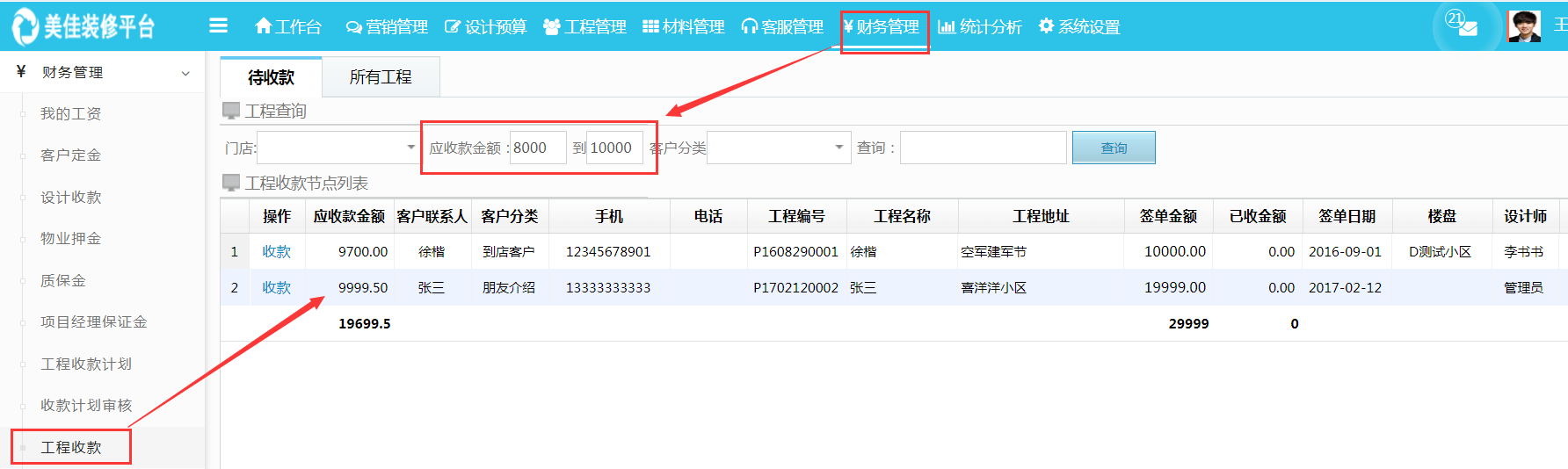Toggle the hamburger sidebar menu icon
Viewport: 1568px width, 469px height.
219,25
